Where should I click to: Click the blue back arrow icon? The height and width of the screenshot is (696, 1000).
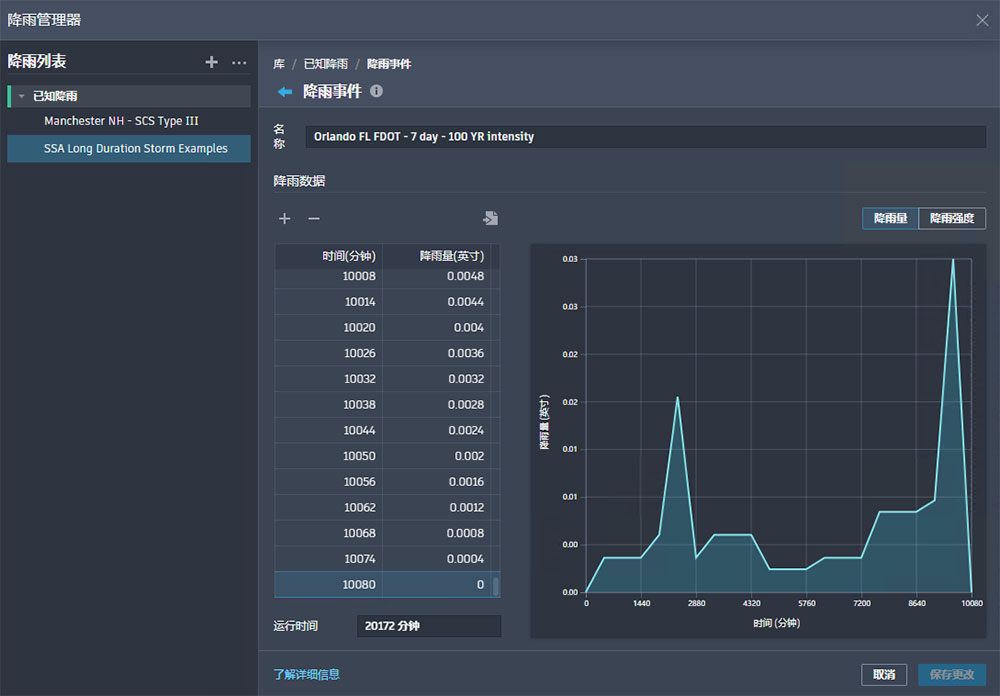pos(285,91)
